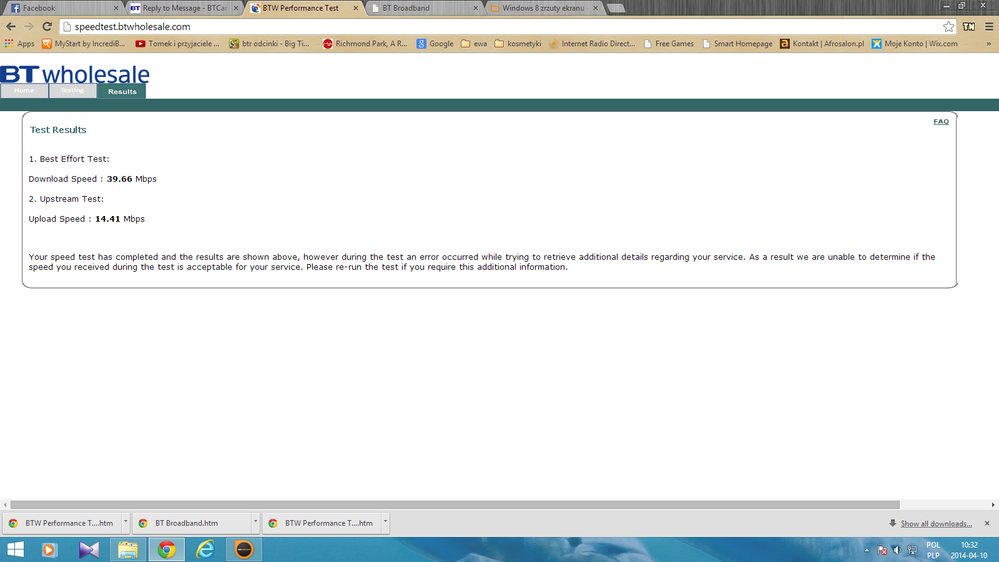Screen dimensions: 999x562
Task: Open the Visual Studio taskbar icon
Action: (89, 549)
